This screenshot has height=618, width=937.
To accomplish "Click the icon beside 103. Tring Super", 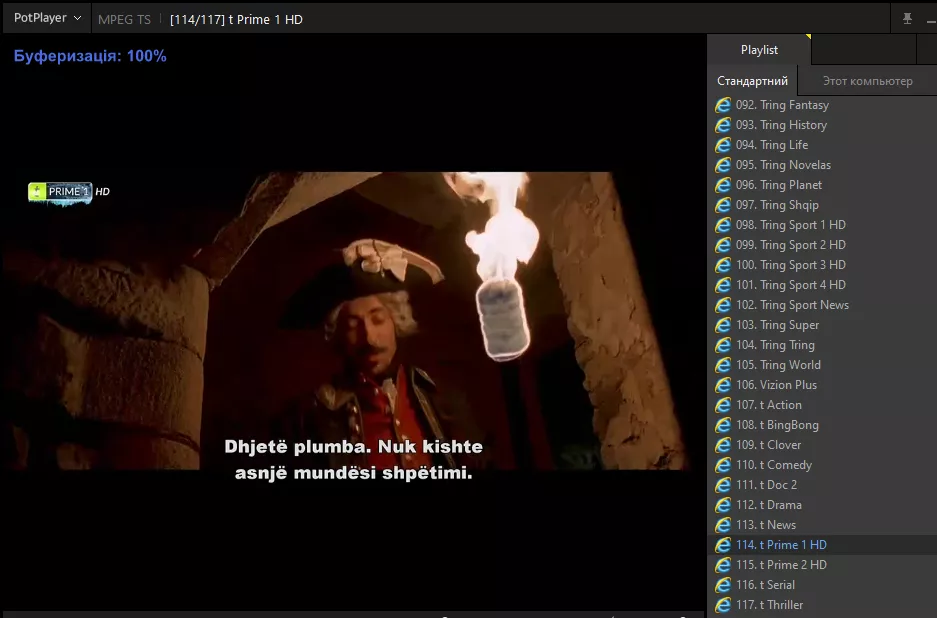I will 723,325.
